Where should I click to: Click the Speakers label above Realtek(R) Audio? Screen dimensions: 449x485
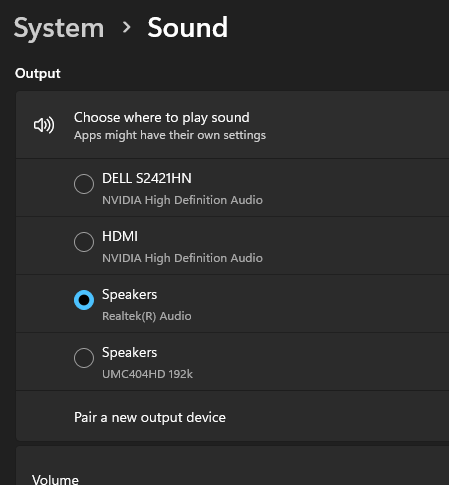click(x=129, y=295)
